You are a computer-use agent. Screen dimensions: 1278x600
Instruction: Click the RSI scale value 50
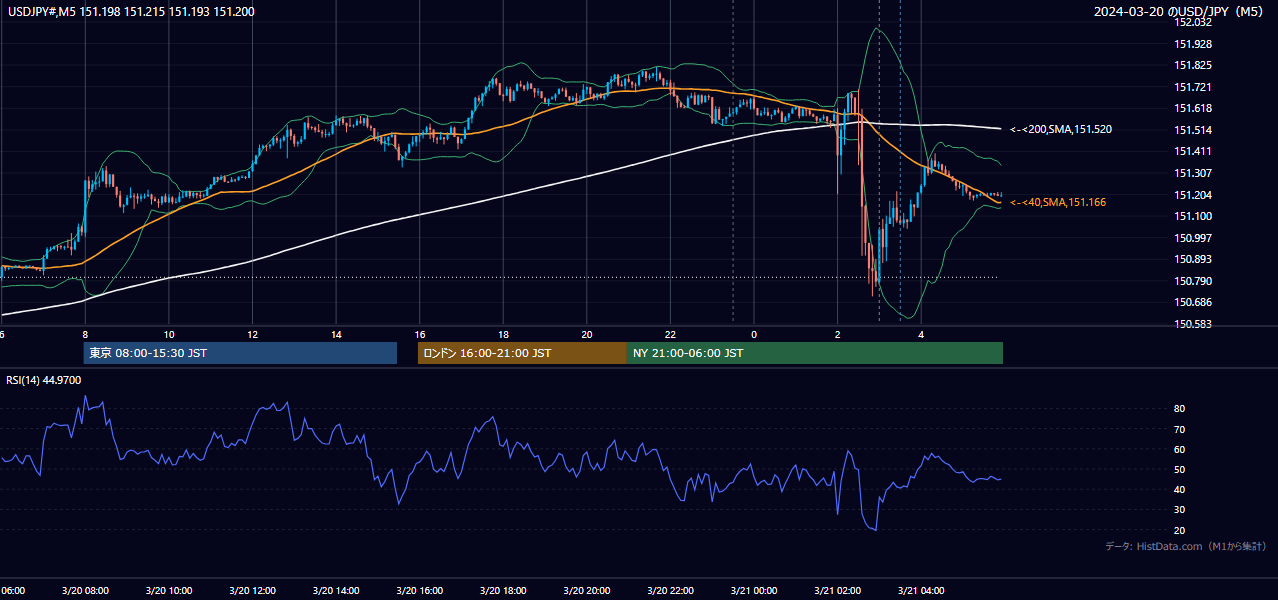coord(1180,469)
